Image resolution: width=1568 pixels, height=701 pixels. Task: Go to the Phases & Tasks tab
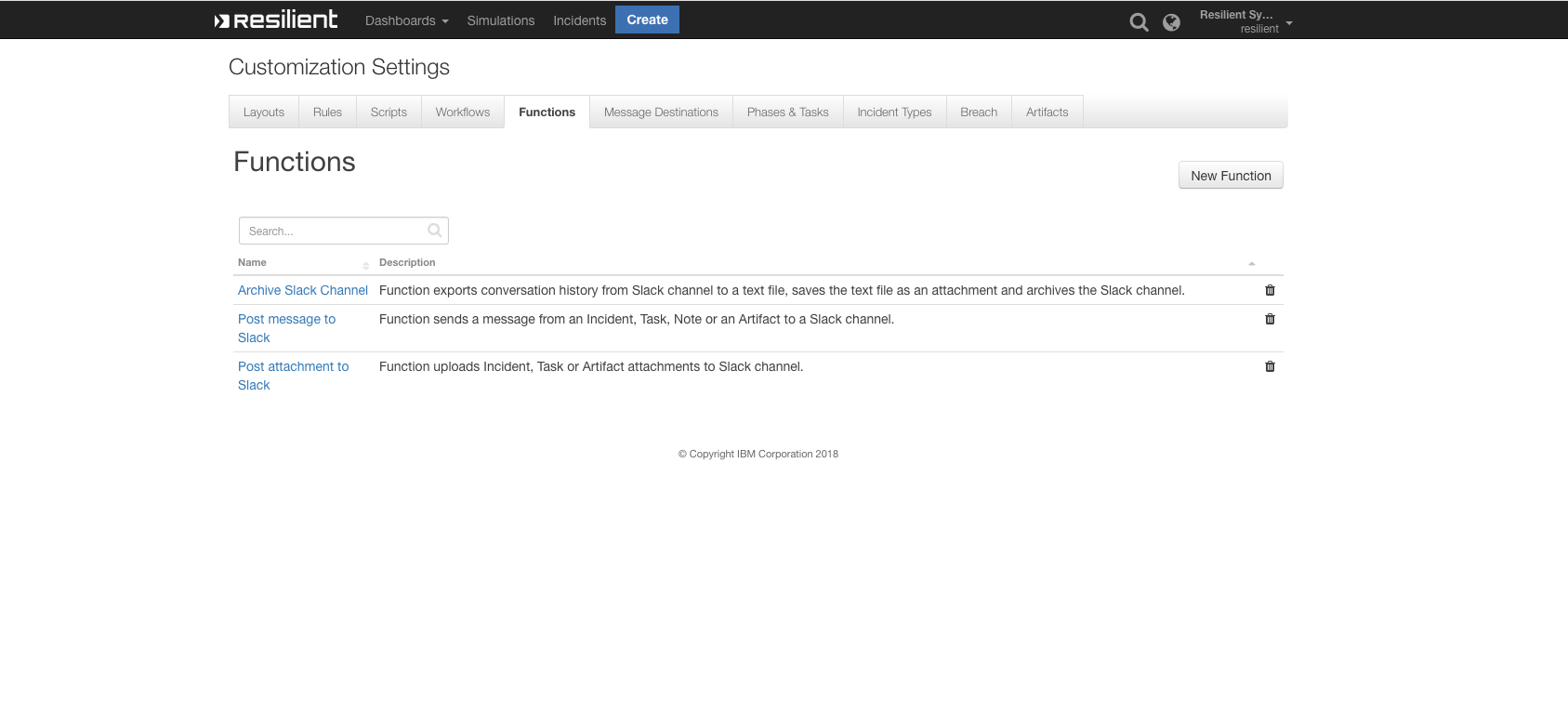[787, 112]
